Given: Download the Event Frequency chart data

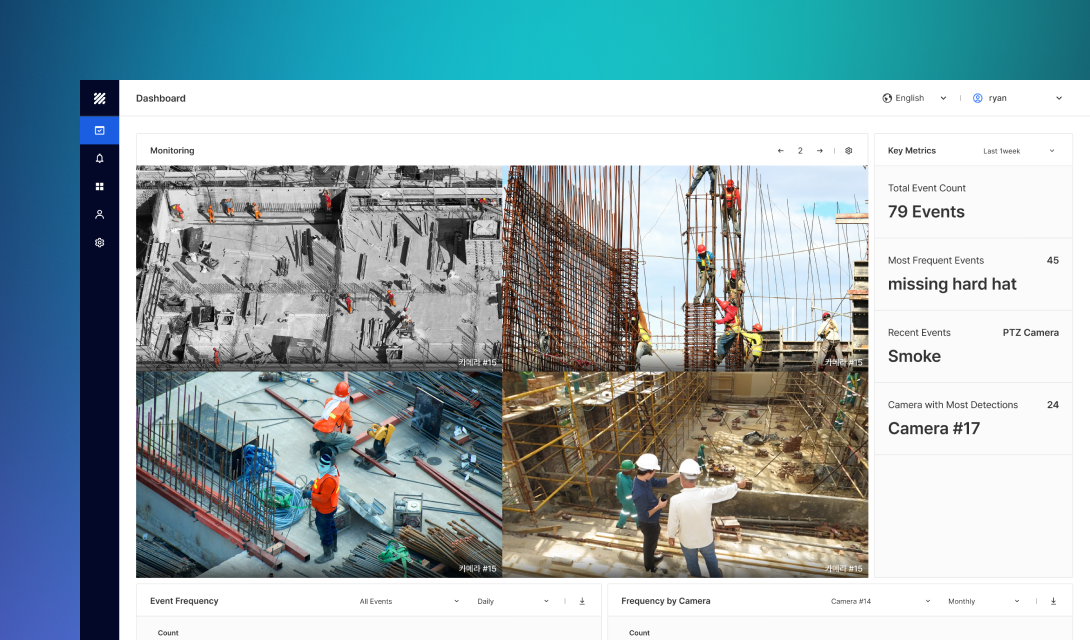Looking at the screenshot, I should coord(582,601).
